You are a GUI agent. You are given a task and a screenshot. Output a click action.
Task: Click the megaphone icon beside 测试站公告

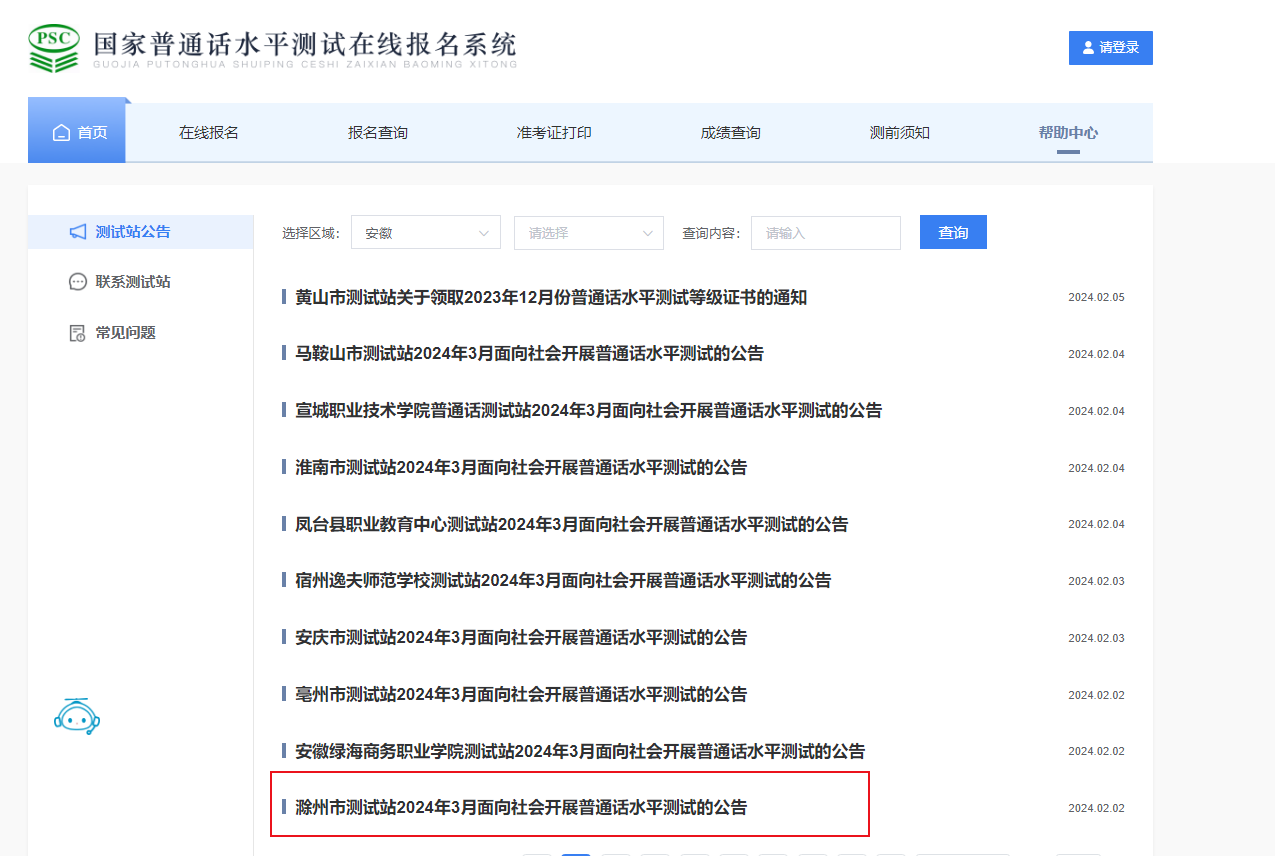coord(78,232)
